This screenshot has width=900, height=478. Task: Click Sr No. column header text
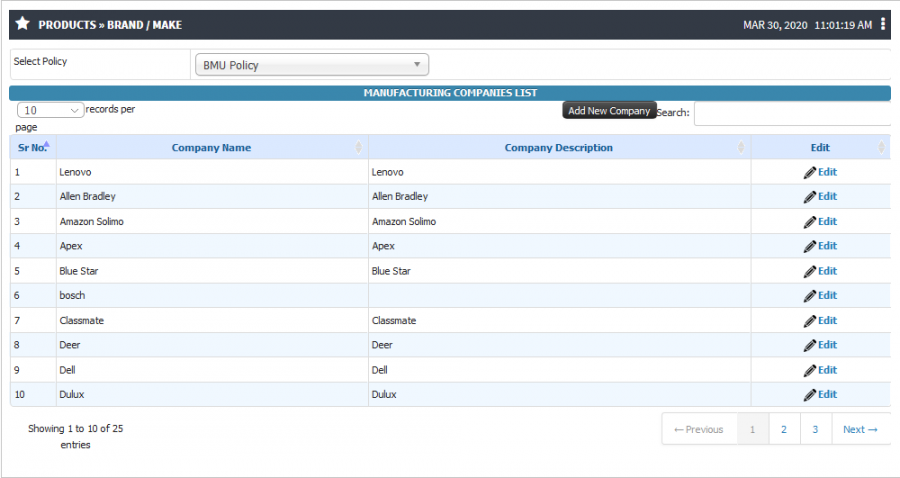pyautogui.click(x=32, y=147)
